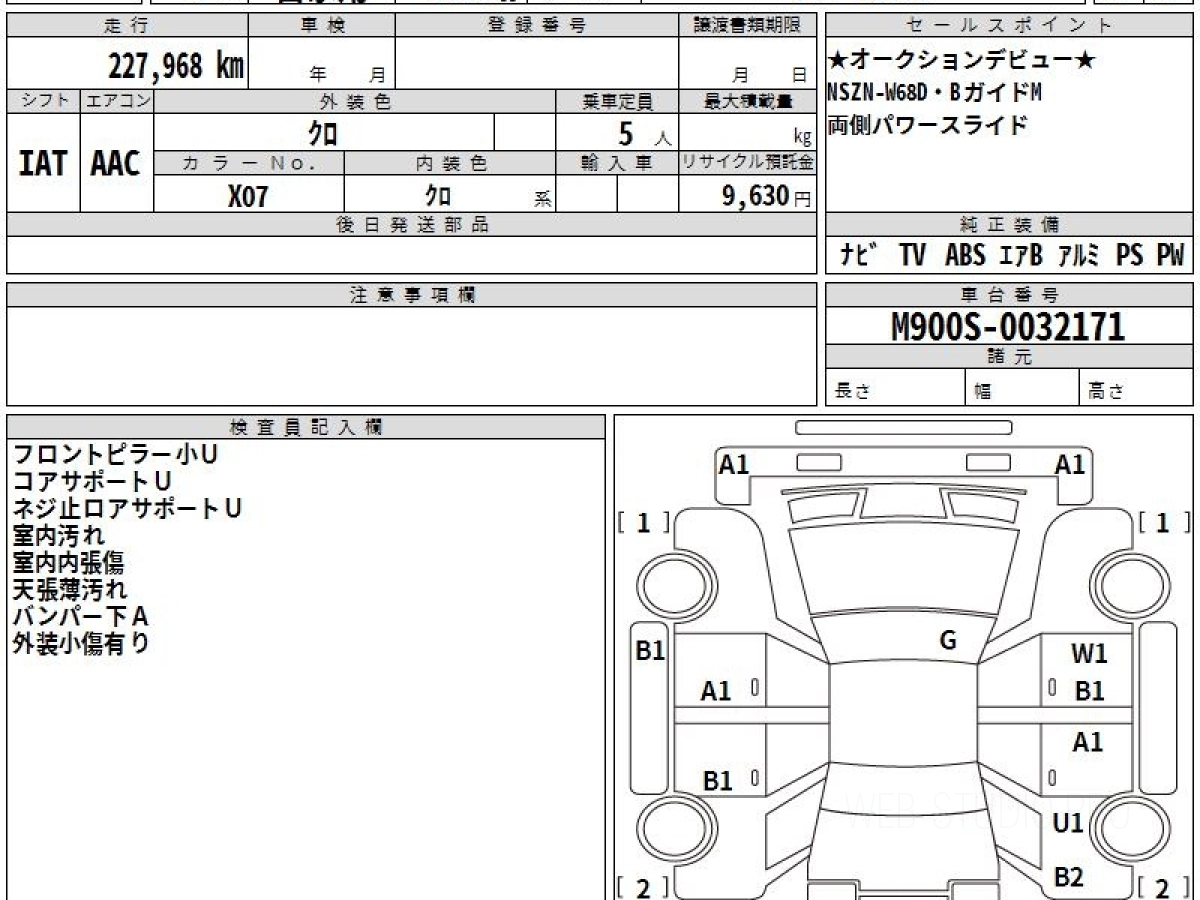Select the フロントピラー小U note
Screen dimensions: 1200x900
coord(115,454)
